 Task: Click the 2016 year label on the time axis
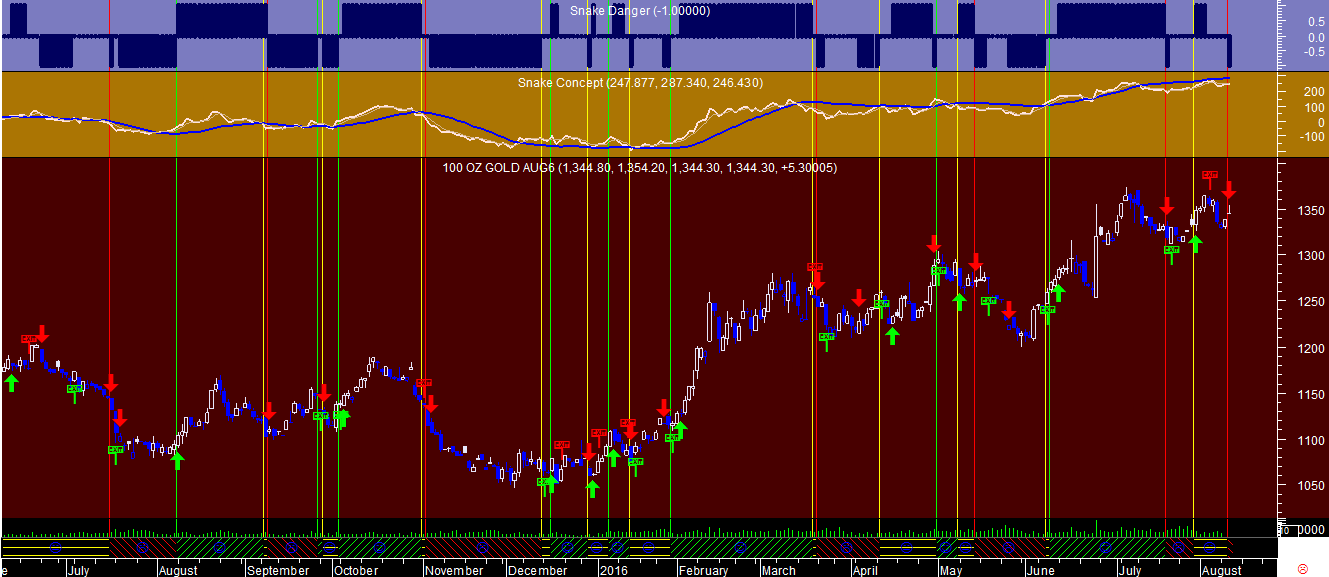[x=613, y=571]
